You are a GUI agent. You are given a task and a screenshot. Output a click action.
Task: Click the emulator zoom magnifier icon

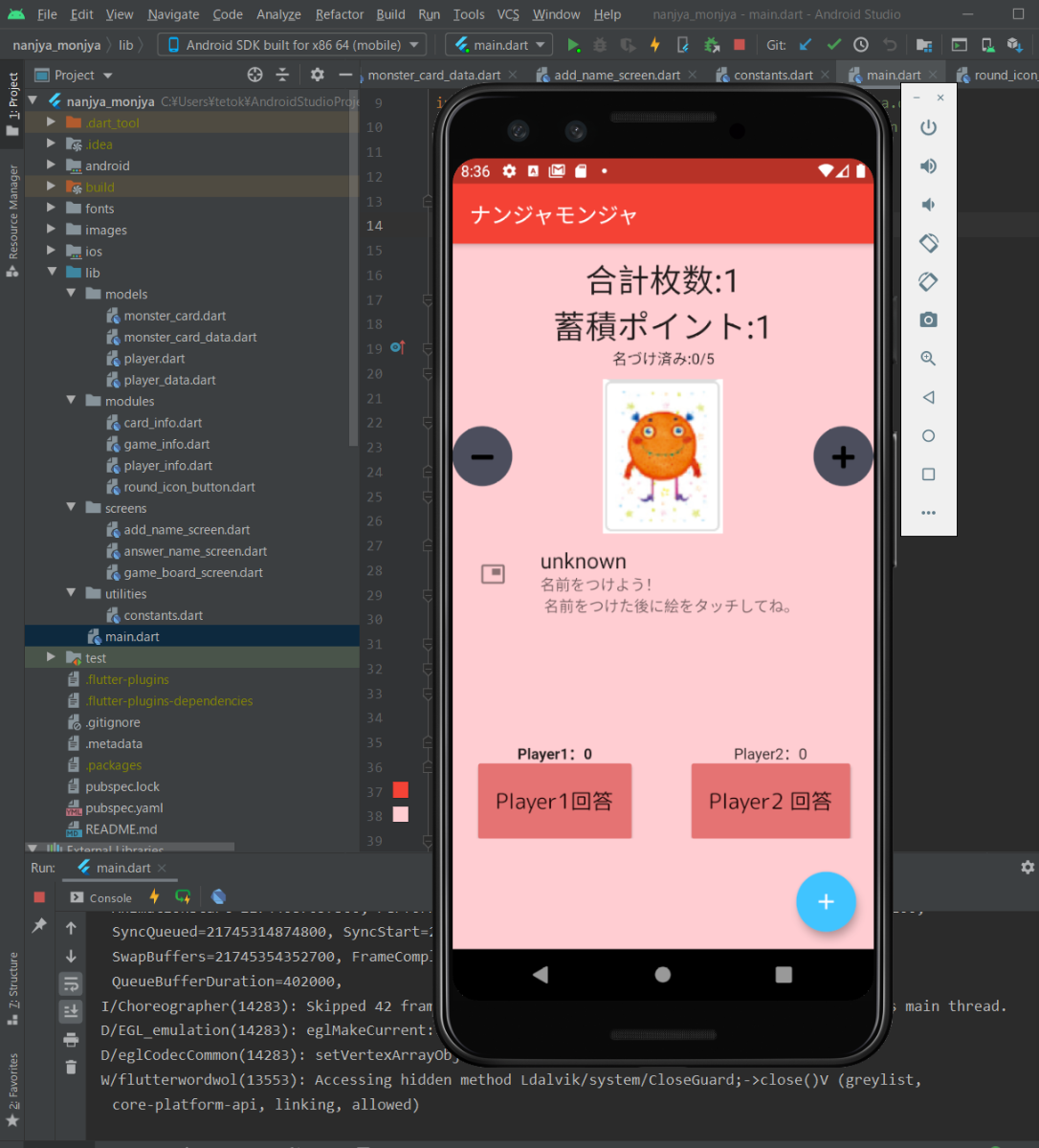[x=928, y=359]
